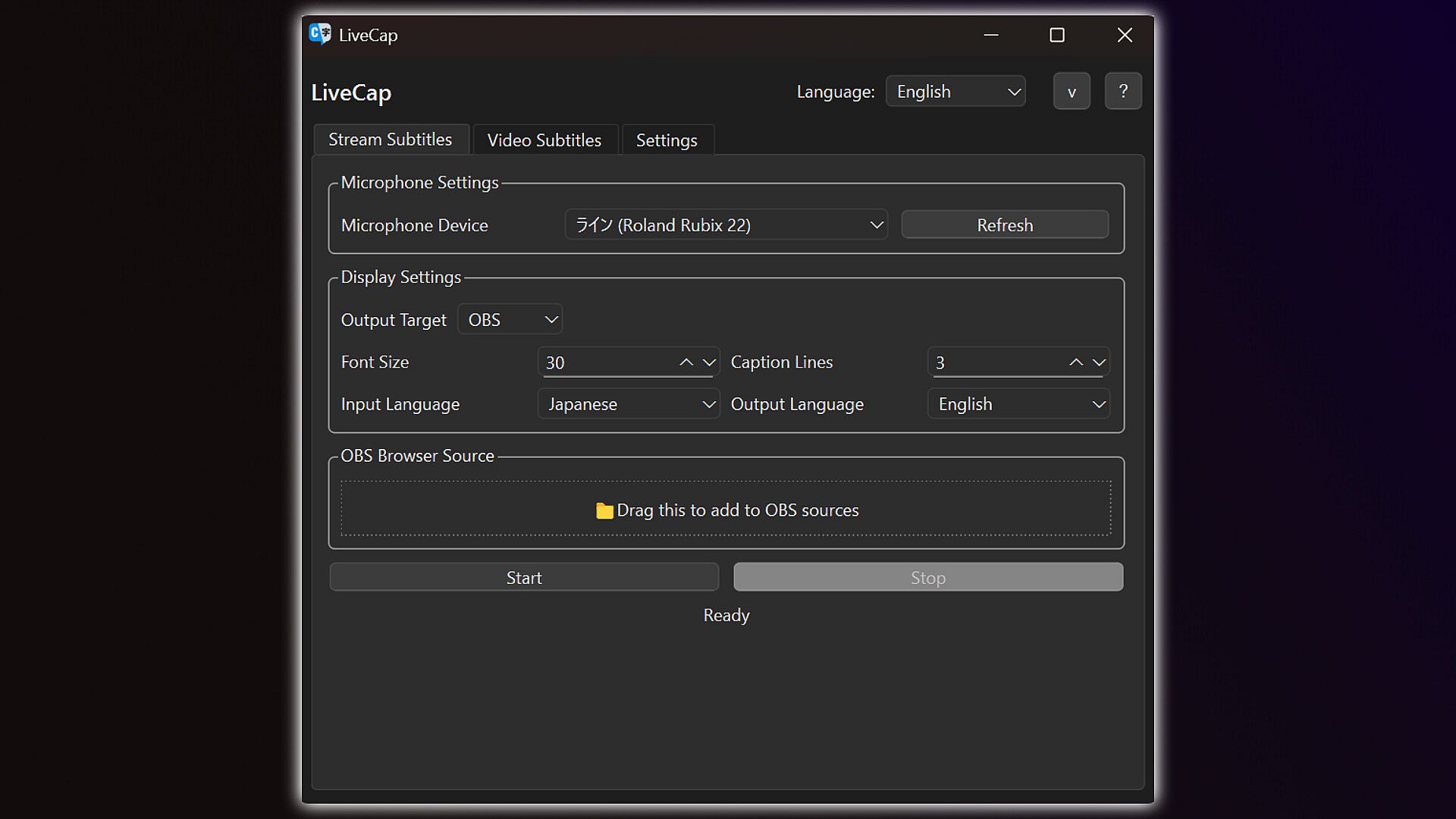The image size is (1456, 819).
Task: Open the Settings tab
Action: (666, 140)
